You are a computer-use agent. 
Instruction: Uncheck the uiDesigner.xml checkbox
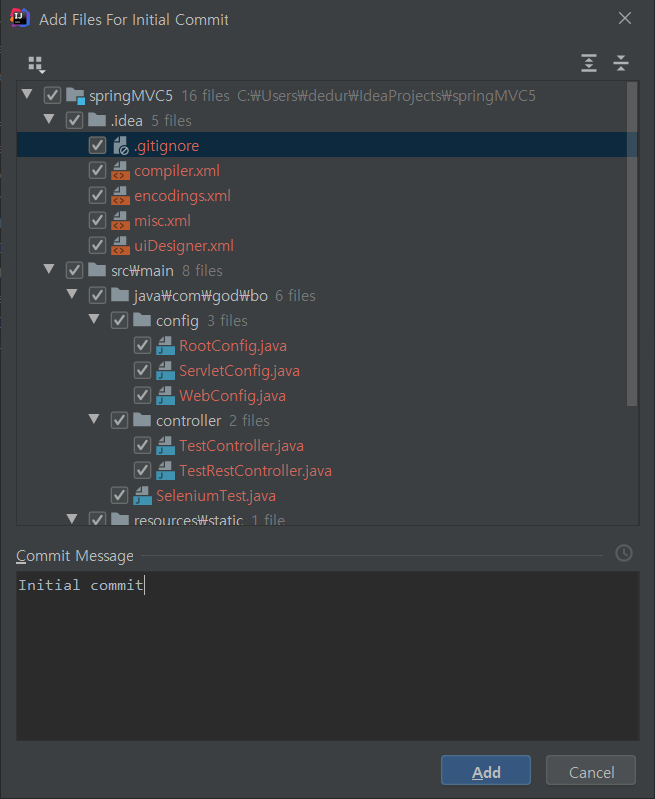coord(97,245)
